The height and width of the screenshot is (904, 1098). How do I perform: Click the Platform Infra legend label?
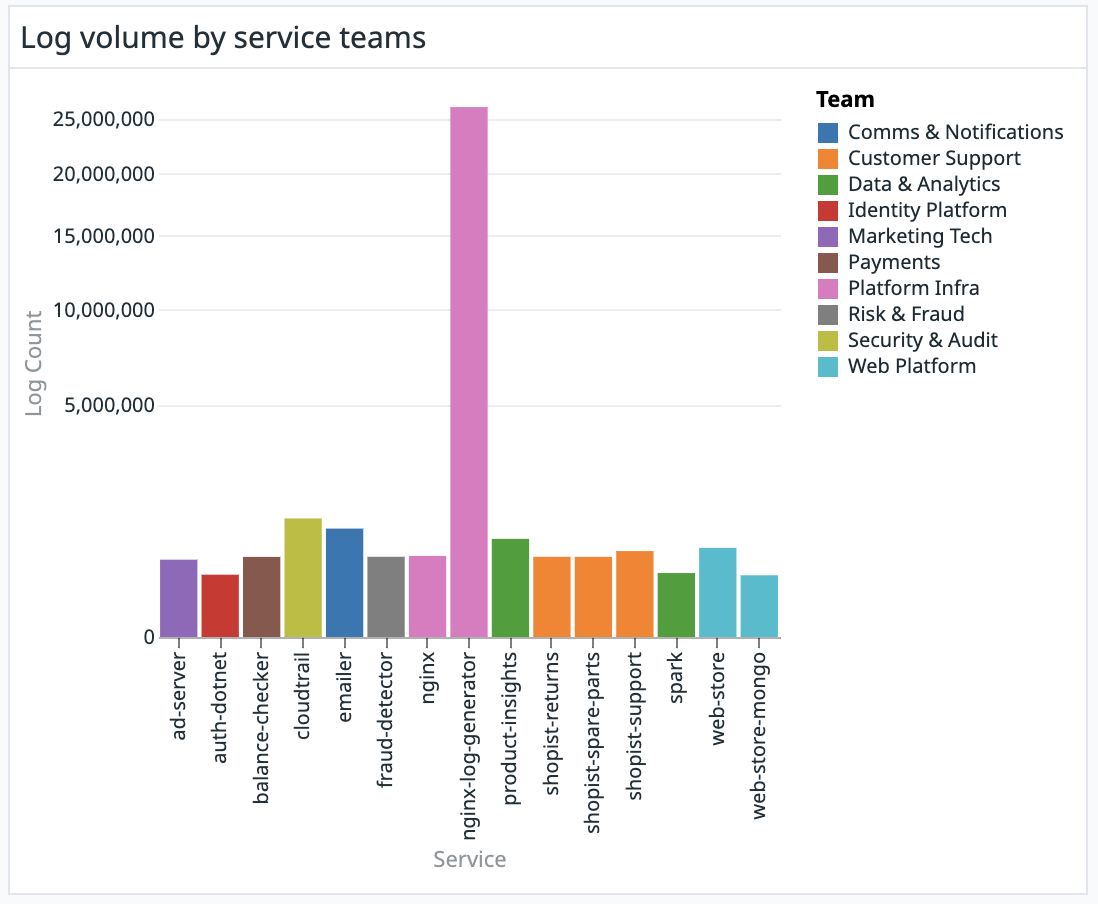[x=913, y=288]
